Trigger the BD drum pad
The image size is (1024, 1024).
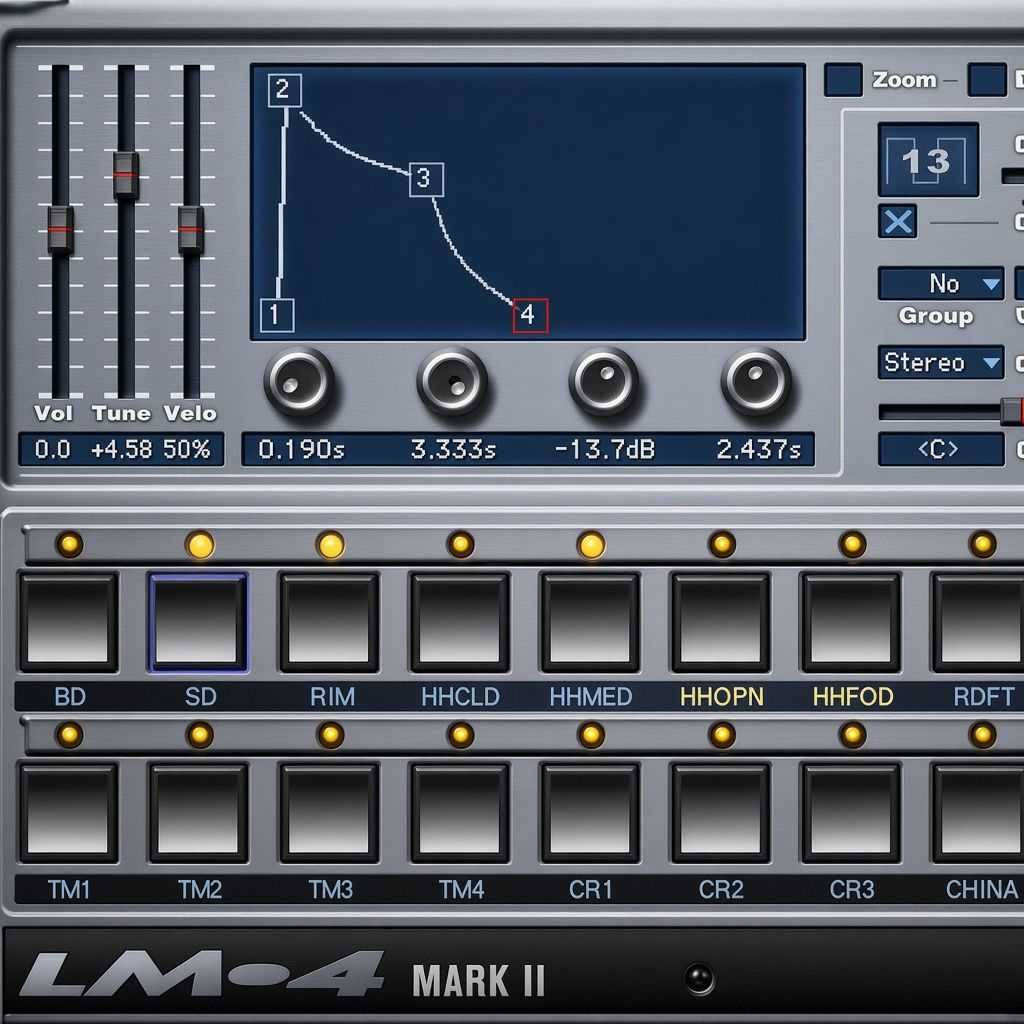tap(68, 622)
